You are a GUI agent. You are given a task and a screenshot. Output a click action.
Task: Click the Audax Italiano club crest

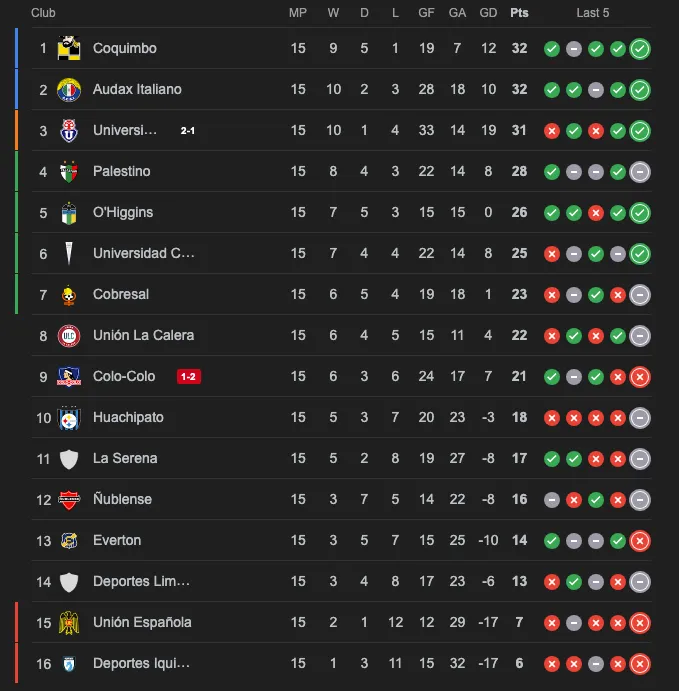[x=69, y=89]
